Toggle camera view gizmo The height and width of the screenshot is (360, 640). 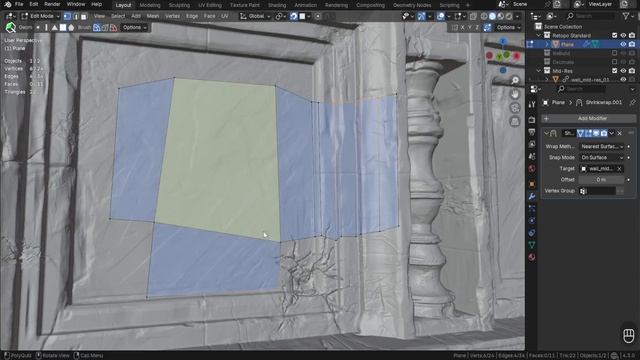tap(515, 108)
